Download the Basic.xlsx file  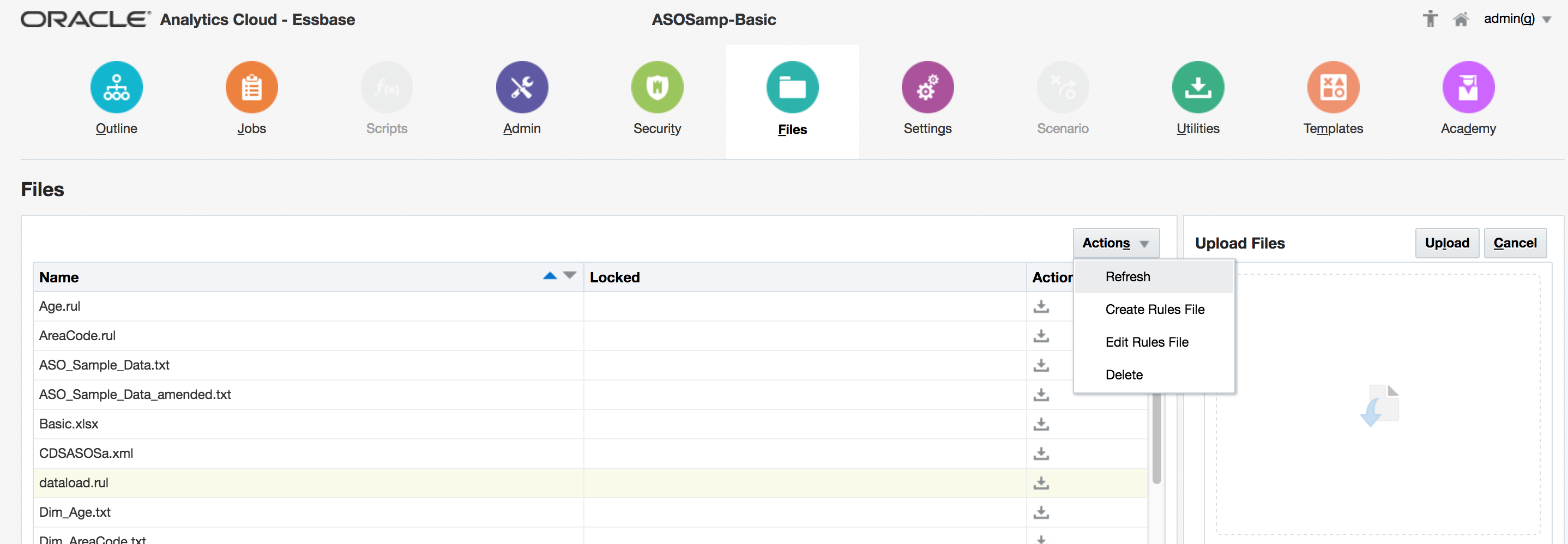1041,424
